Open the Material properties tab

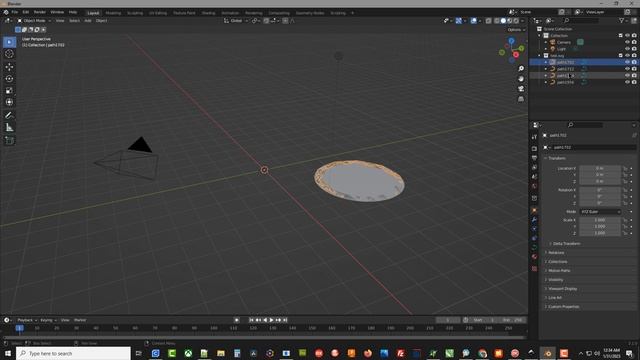point(534,257)
